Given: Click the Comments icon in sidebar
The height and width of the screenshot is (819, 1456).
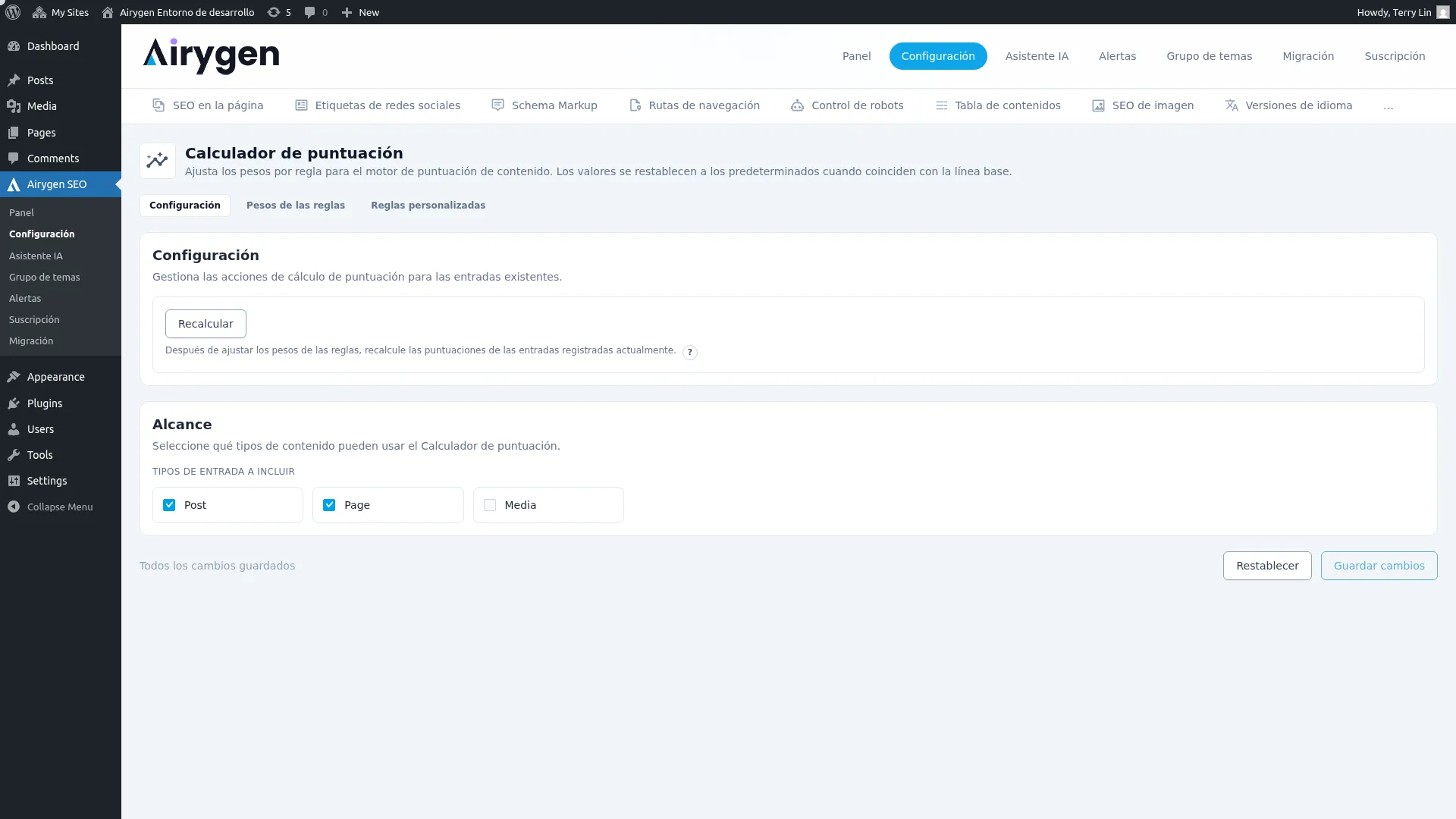Looking at the screenshot, I should point(14,158).
